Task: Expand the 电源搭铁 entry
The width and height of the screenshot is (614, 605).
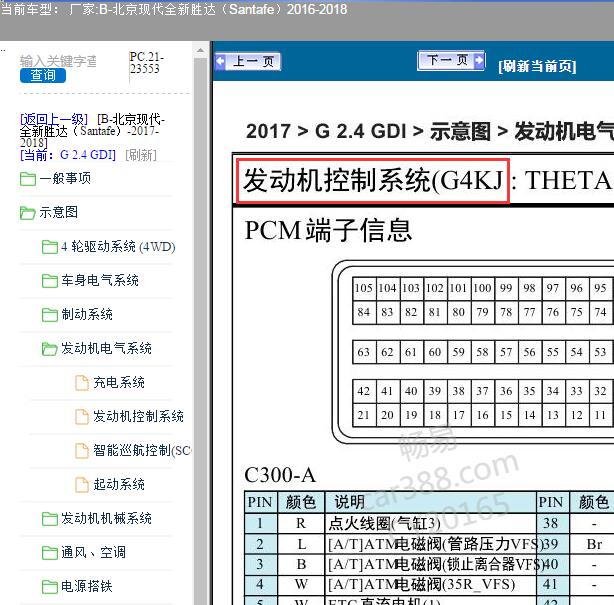Action: pyautogui.click(x=87, y=587)
